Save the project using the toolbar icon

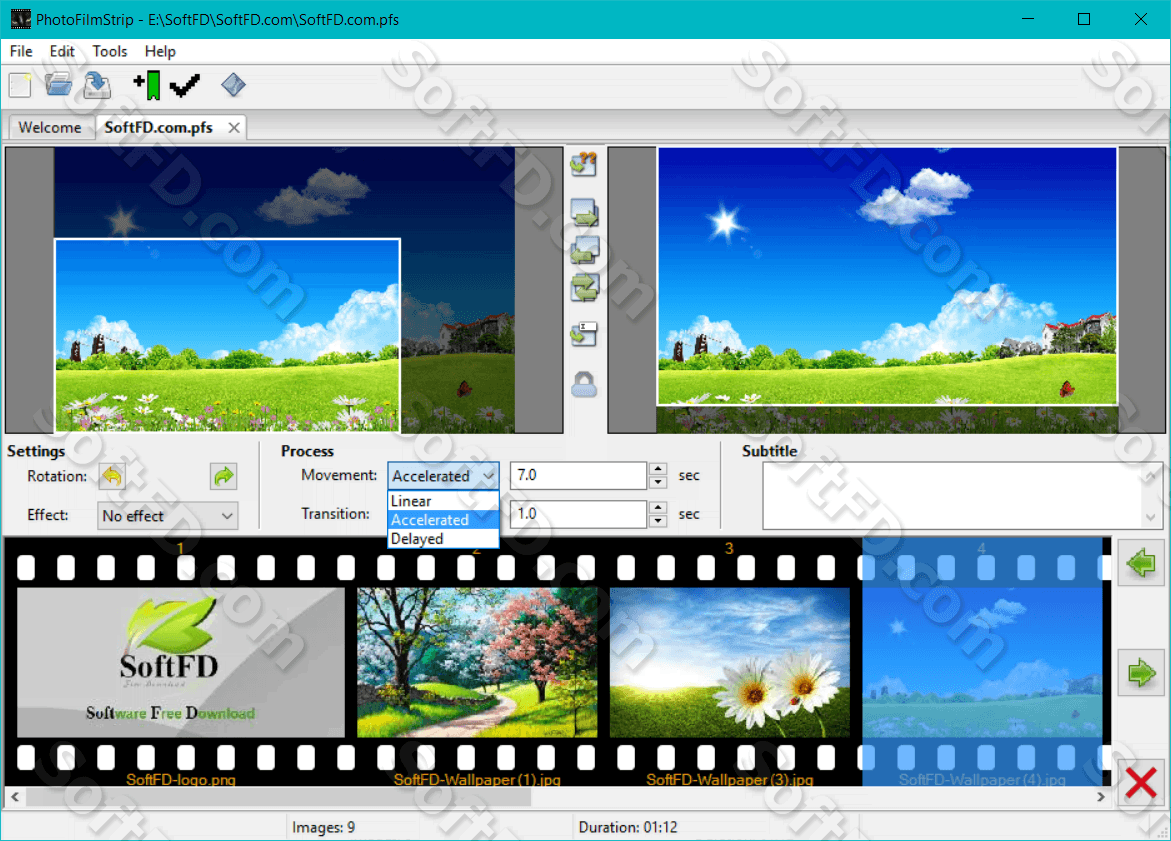[x=97, y=85]
